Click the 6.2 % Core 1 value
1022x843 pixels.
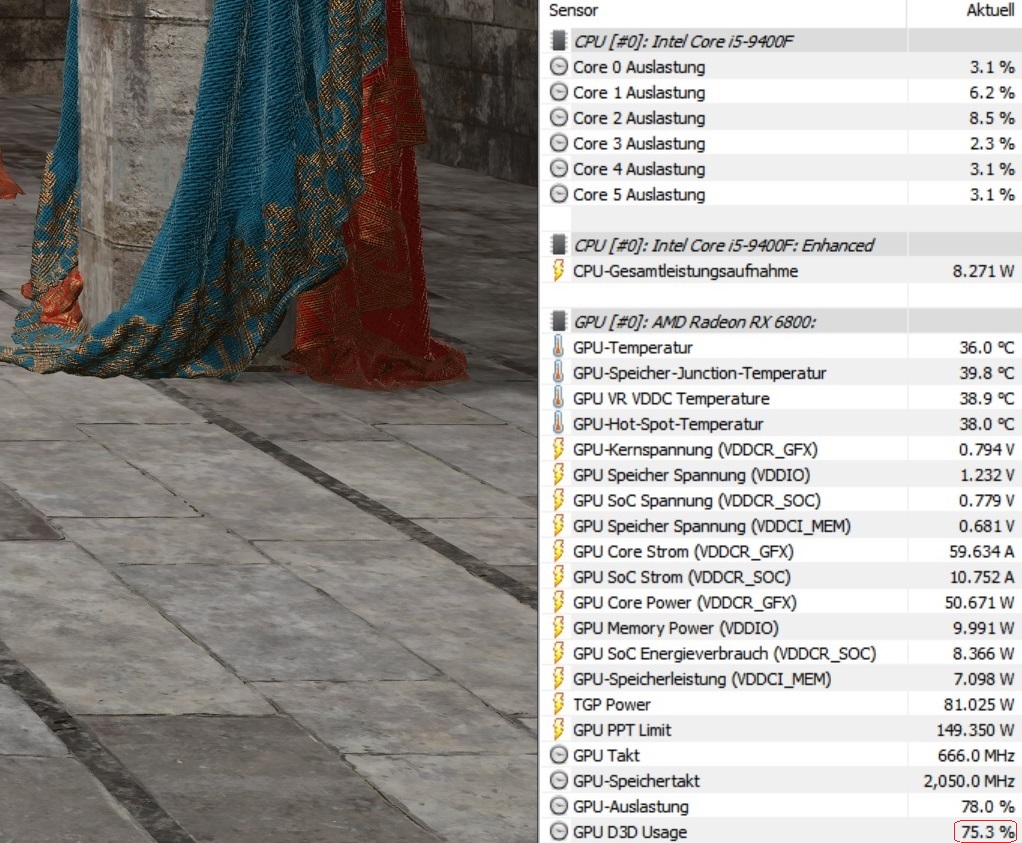click(992, 93)
